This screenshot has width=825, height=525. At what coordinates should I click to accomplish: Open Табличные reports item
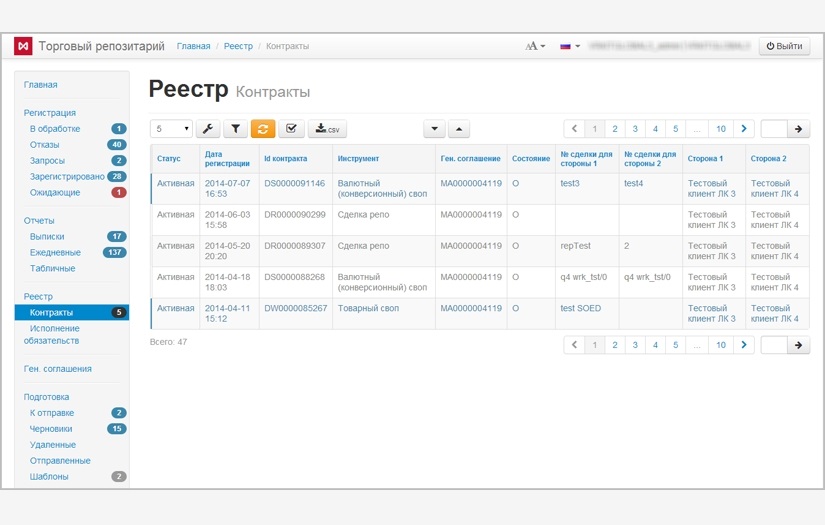point(53,268)
